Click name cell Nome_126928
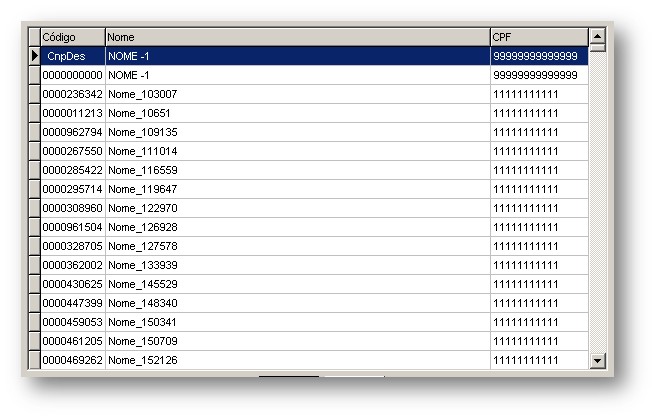 tap(297, 227)
